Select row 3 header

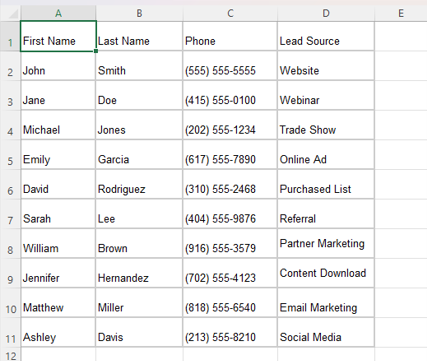10,95
